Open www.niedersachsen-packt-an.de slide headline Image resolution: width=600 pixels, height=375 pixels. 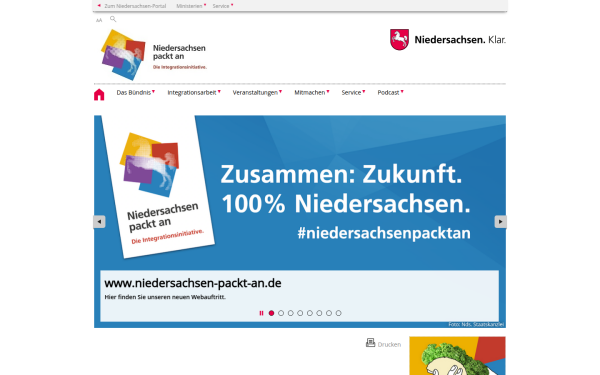click(193, 283)
